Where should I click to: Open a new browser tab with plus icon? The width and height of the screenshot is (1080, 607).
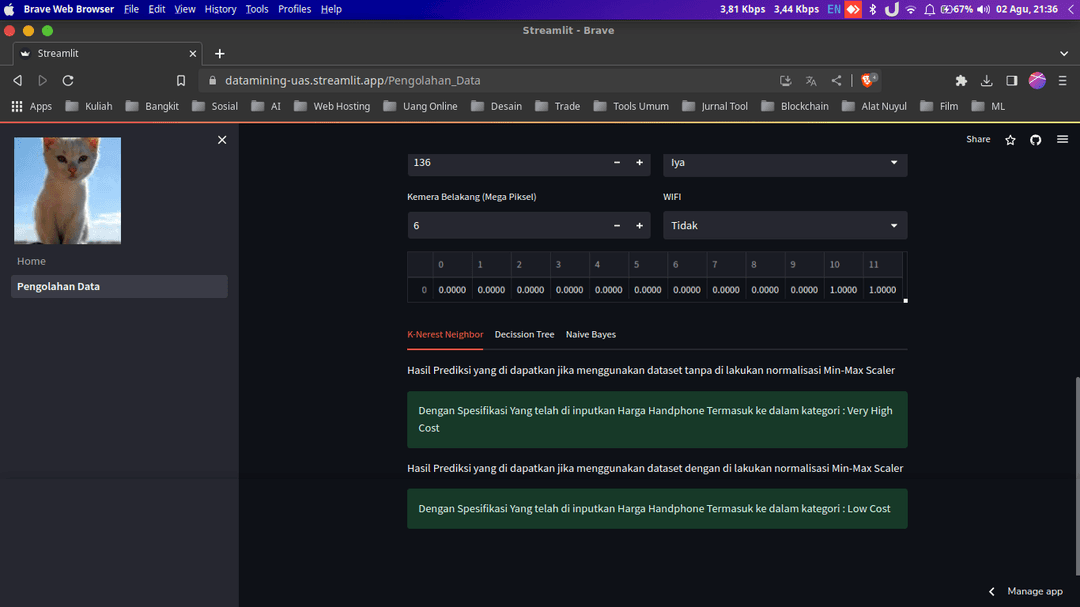coord(220,53)
